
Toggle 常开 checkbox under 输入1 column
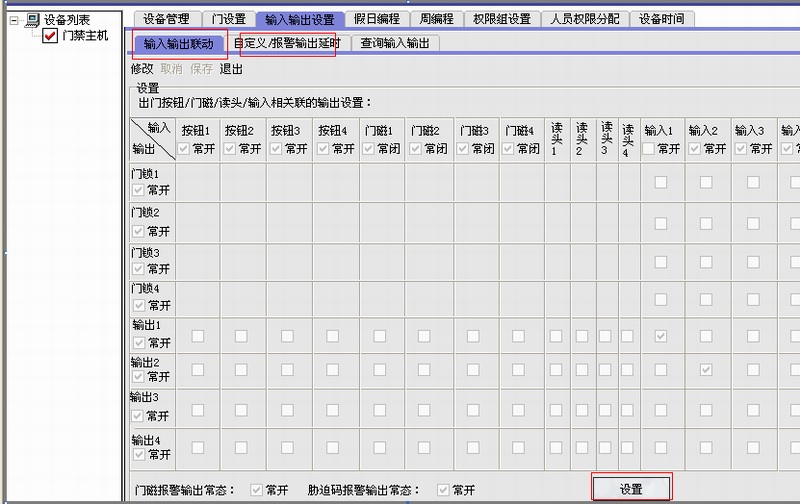649,149
